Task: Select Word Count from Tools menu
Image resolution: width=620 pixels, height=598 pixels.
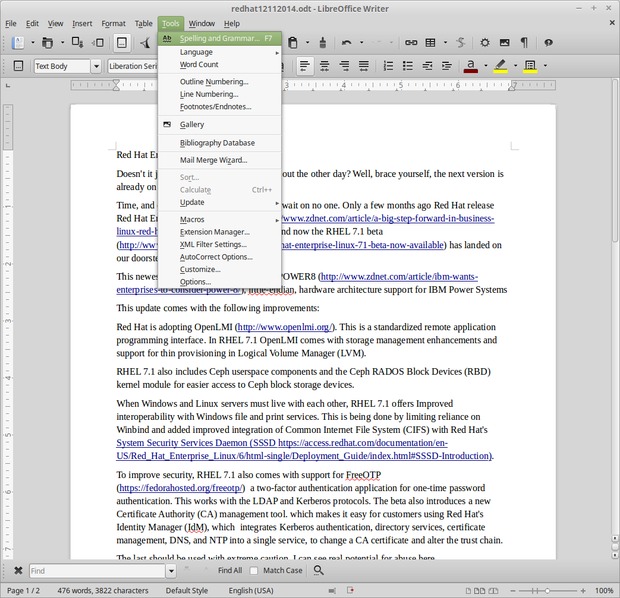Action: click(x=199, y=64)
